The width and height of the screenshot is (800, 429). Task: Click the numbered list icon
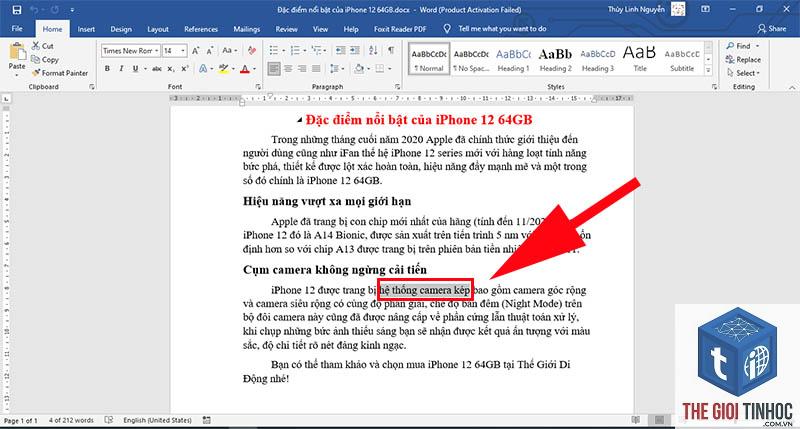click(295, 51)
